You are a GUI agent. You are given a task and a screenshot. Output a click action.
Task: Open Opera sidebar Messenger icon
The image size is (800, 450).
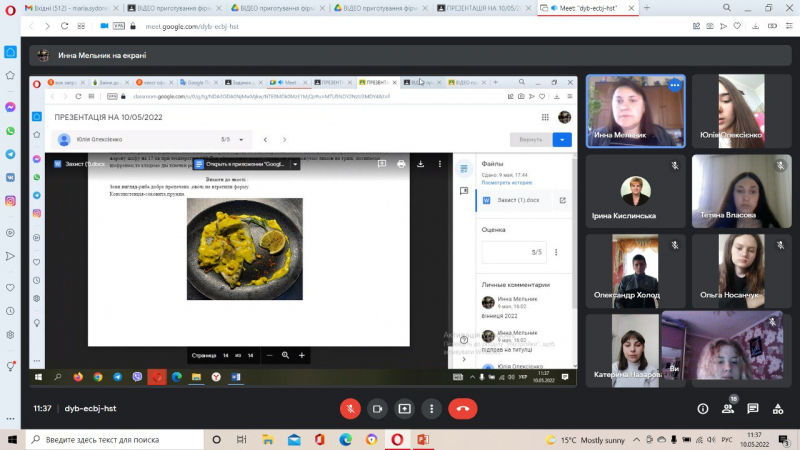(10, 107)
